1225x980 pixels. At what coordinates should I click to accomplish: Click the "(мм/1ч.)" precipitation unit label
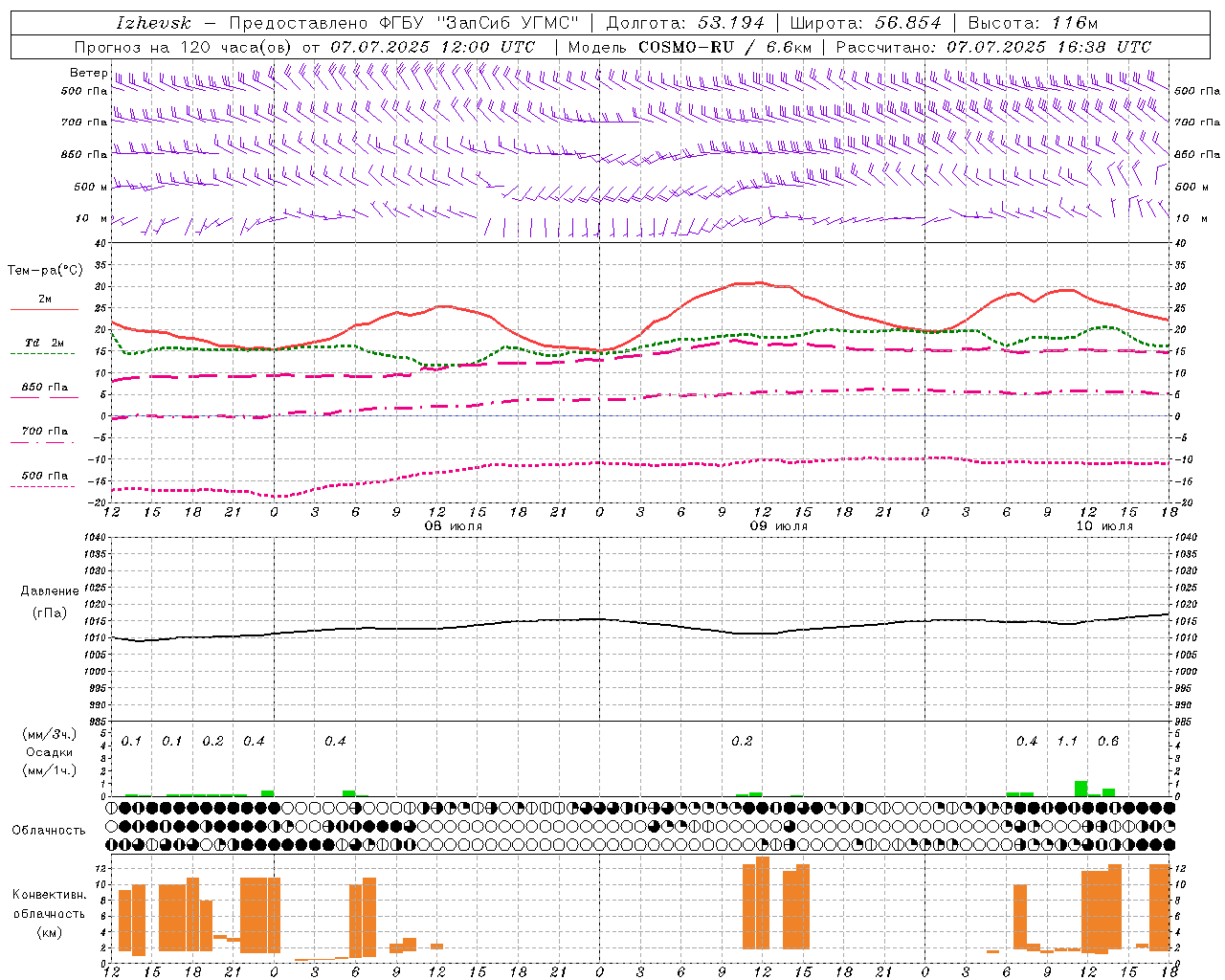49,770
